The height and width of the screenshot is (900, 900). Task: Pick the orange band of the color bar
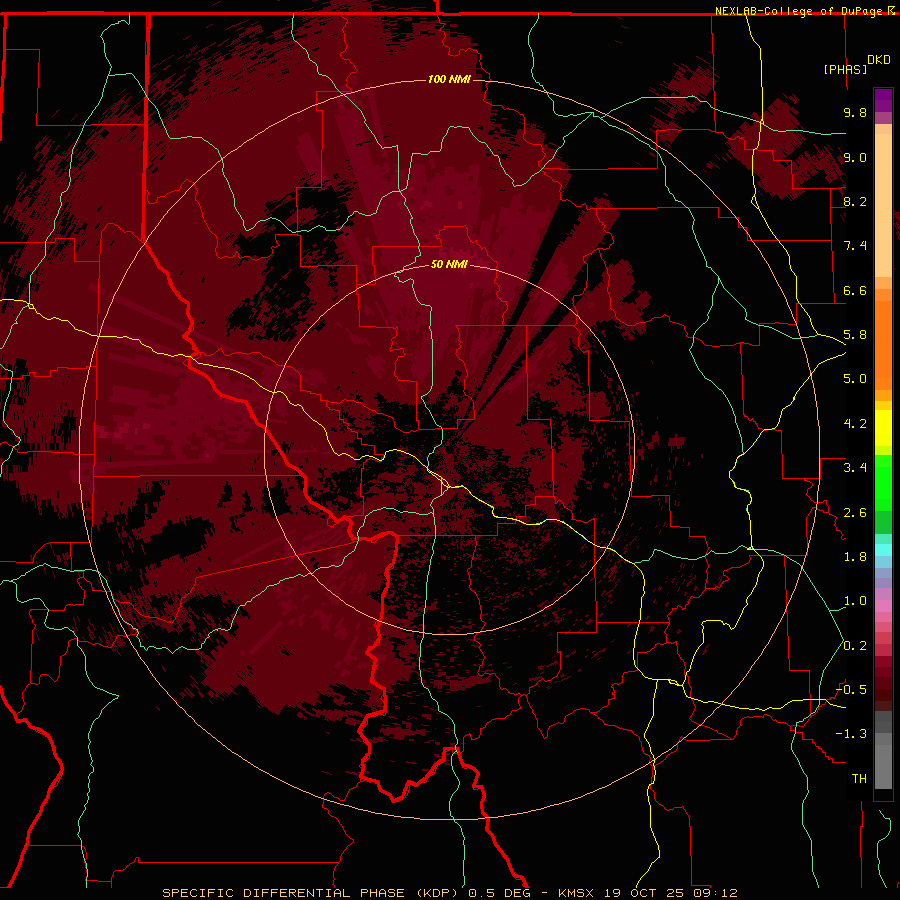(883, 346)
